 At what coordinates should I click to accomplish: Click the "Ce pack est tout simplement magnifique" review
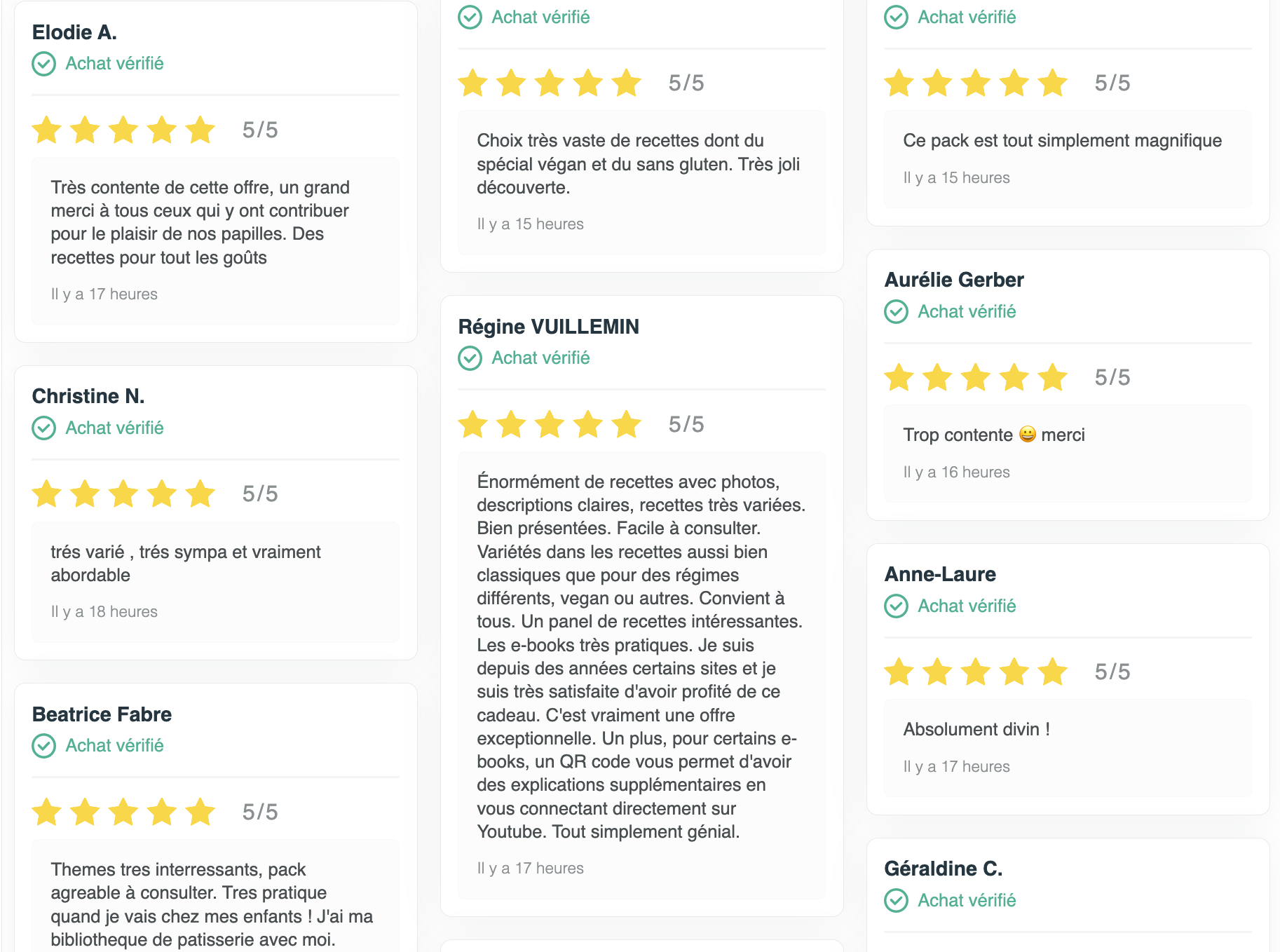pos(1061,140)
